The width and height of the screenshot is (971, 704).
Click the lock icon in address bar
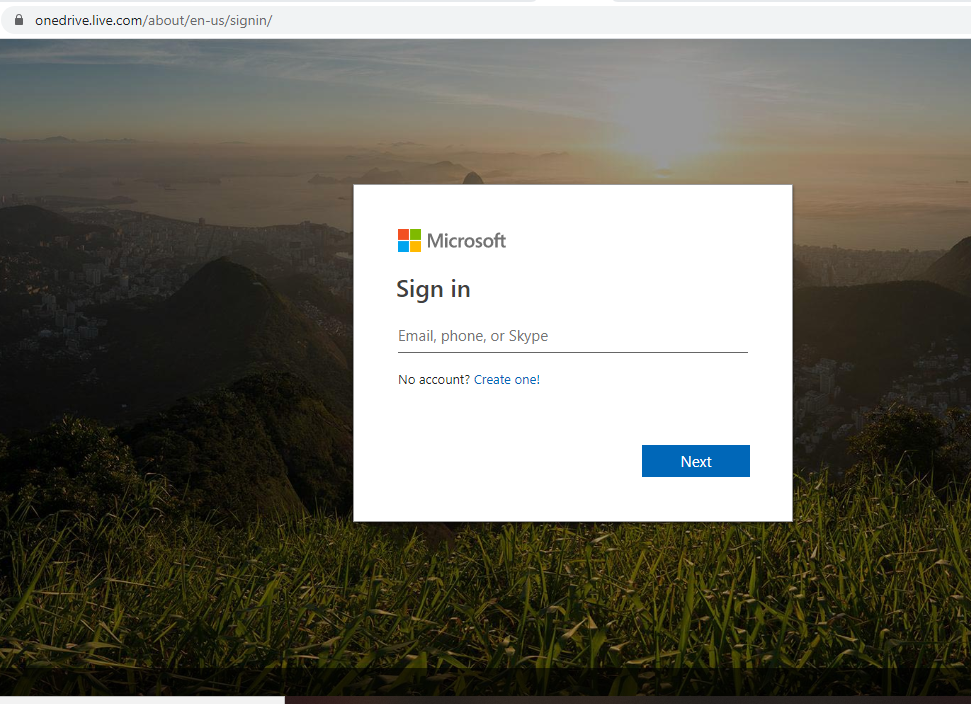[x=19, y=20]
